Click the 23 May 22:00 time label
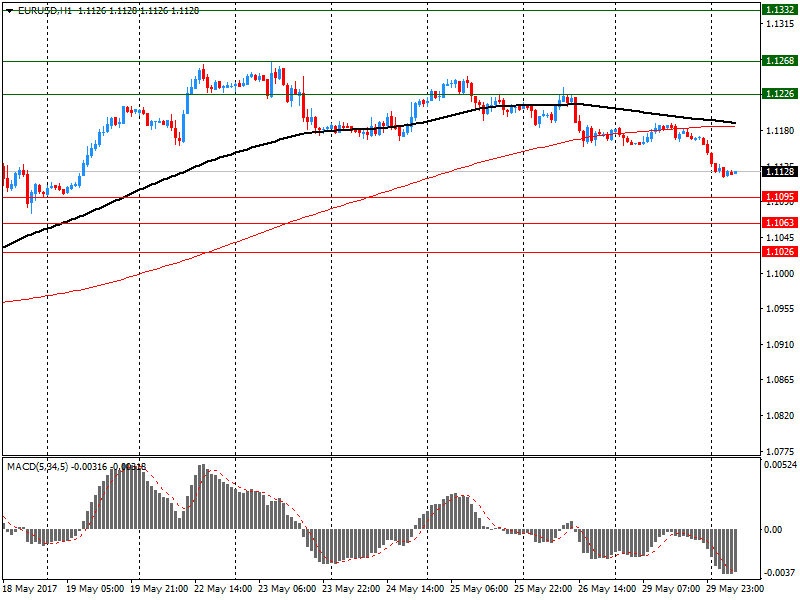This screenshot has height=600, width=800. (x=351, y=588)
